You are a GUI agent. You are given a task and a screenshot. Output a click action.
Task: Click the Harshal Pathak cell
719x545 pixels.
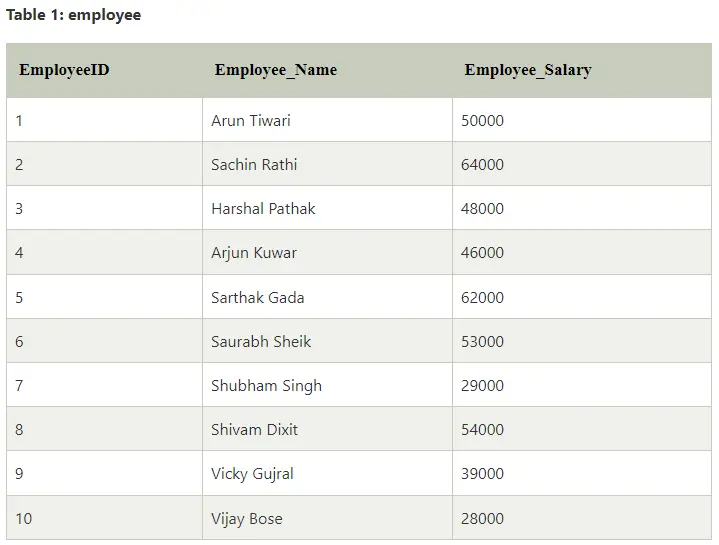(x=327, y=208)
